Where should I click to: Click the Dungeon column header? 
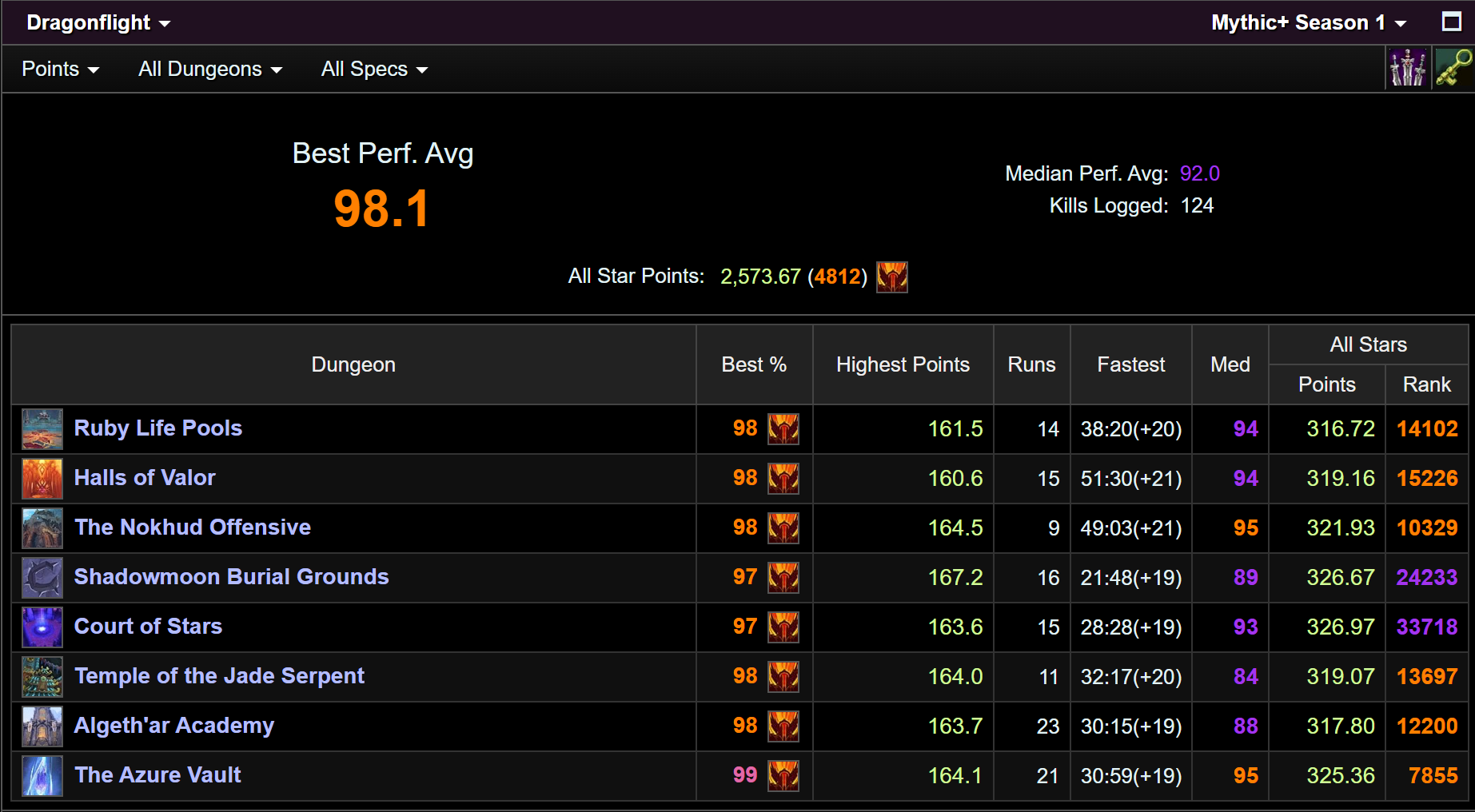click(x=353, y=364)
